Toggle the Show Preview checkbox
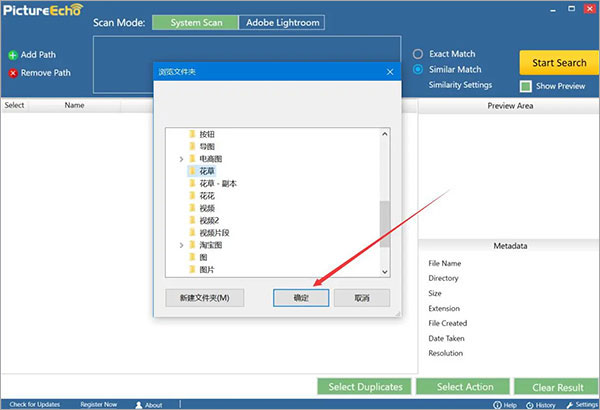This screenshot has width=600, height=410. [x=525, y=86]
